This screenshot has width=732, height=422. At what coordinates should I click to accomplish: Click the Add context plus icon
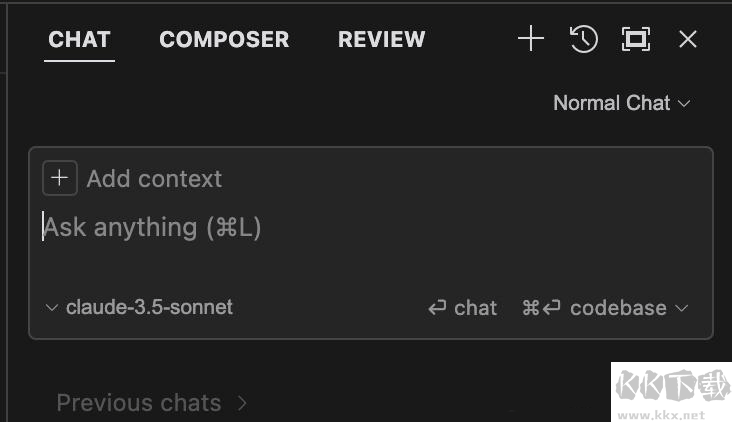pyautogui.click(x=60, y=178)
